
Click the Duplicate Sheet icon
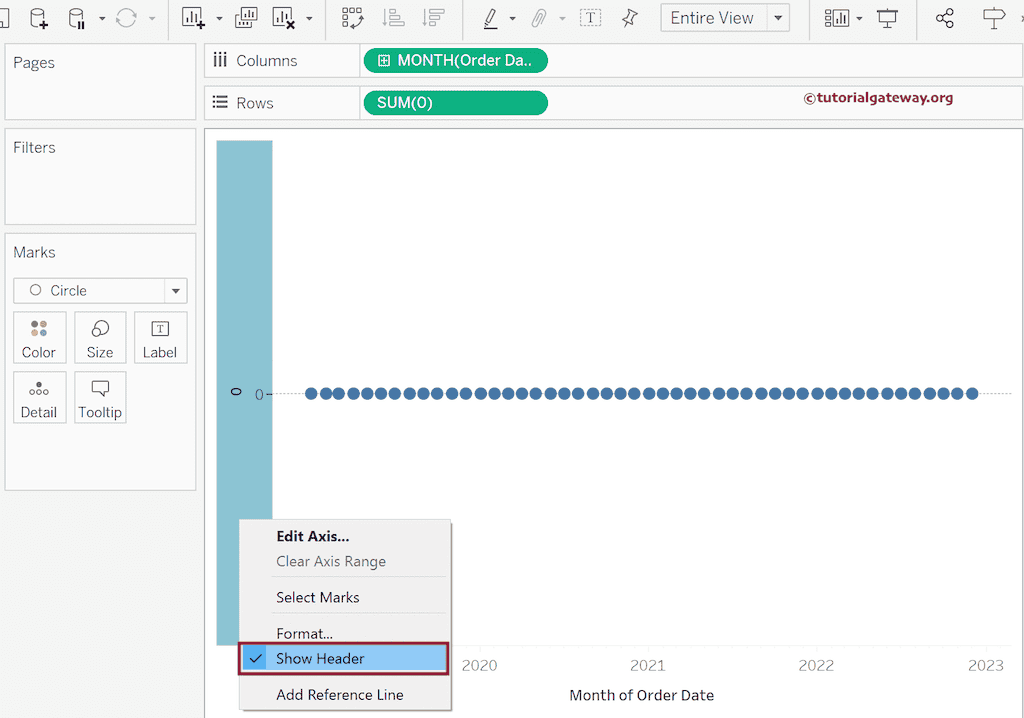coord(246,18)
